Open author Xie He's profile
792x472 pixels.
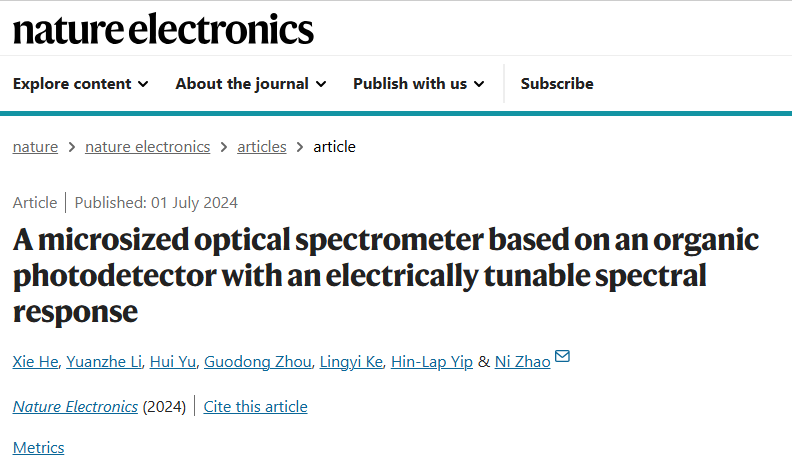coord(34,362)
